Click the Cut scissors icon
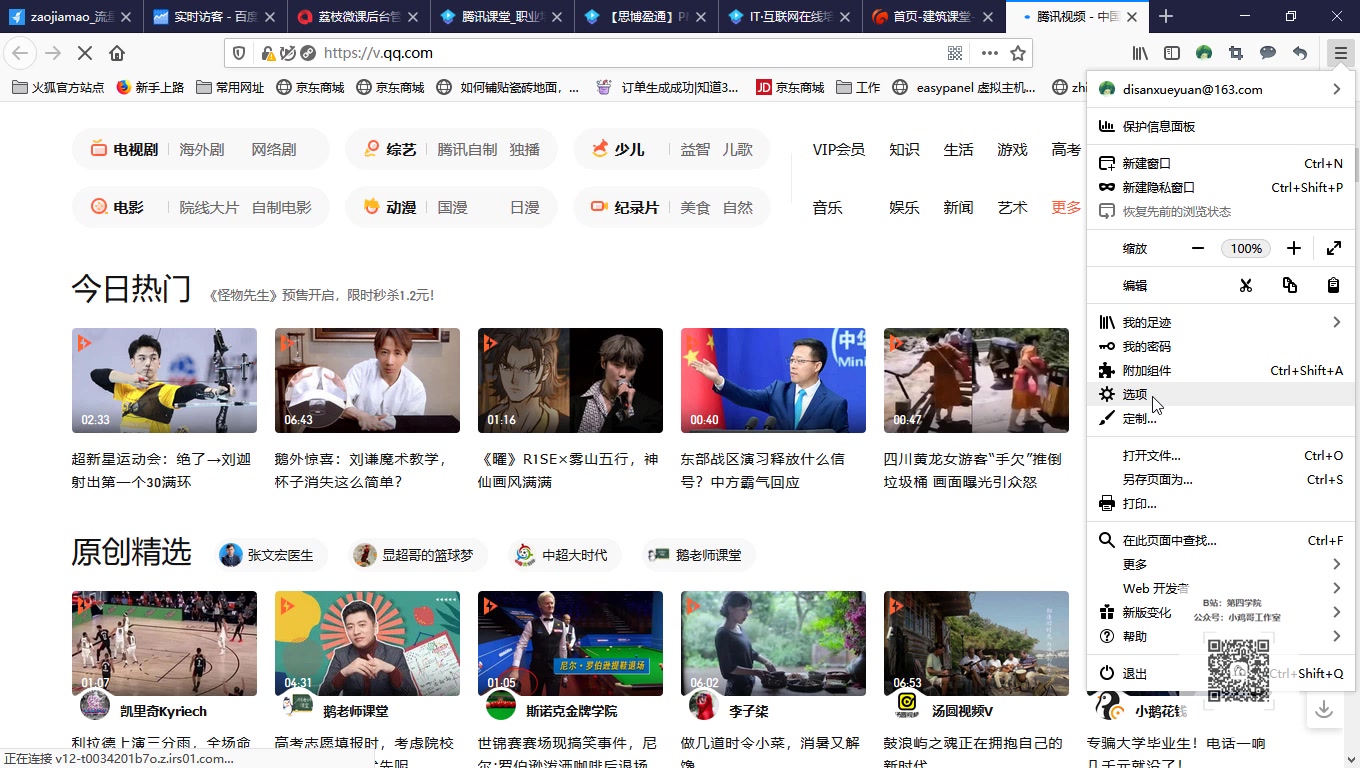 click(x=1245, y=285)
